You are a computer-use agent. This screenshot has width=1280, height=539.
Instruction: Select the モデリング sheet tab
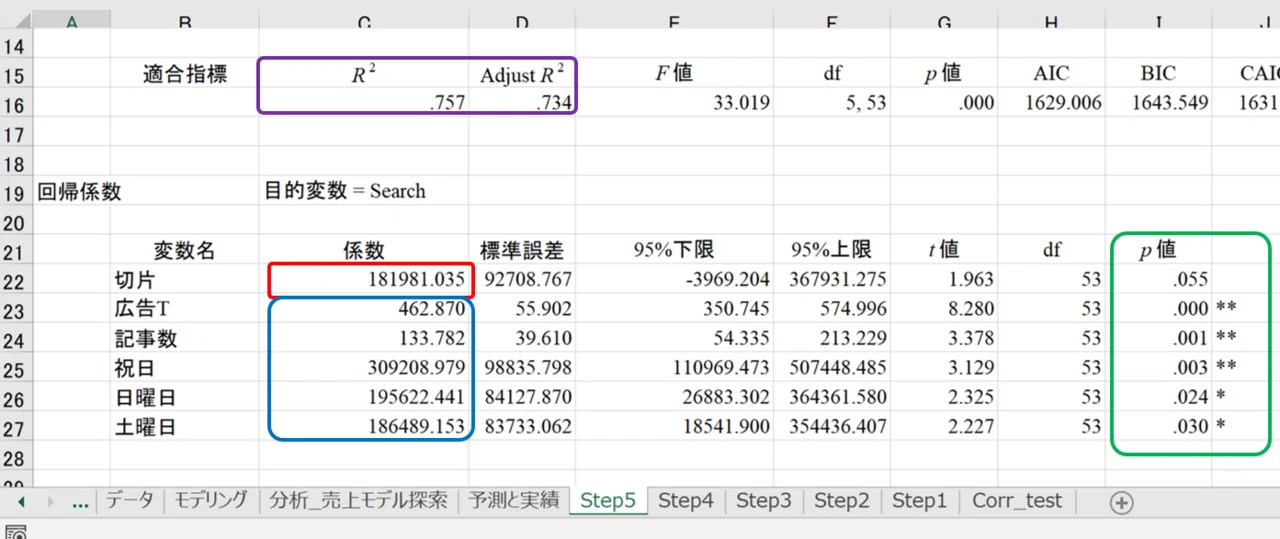click(x=210, y=501)
